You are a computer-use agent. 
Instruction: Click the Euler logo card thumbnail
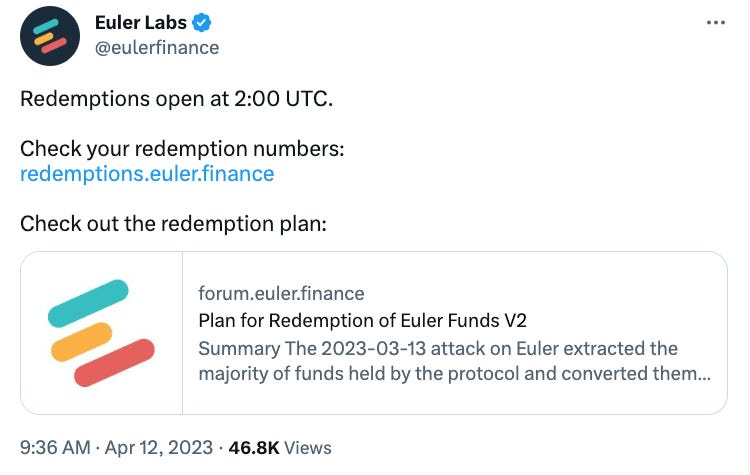101,333
